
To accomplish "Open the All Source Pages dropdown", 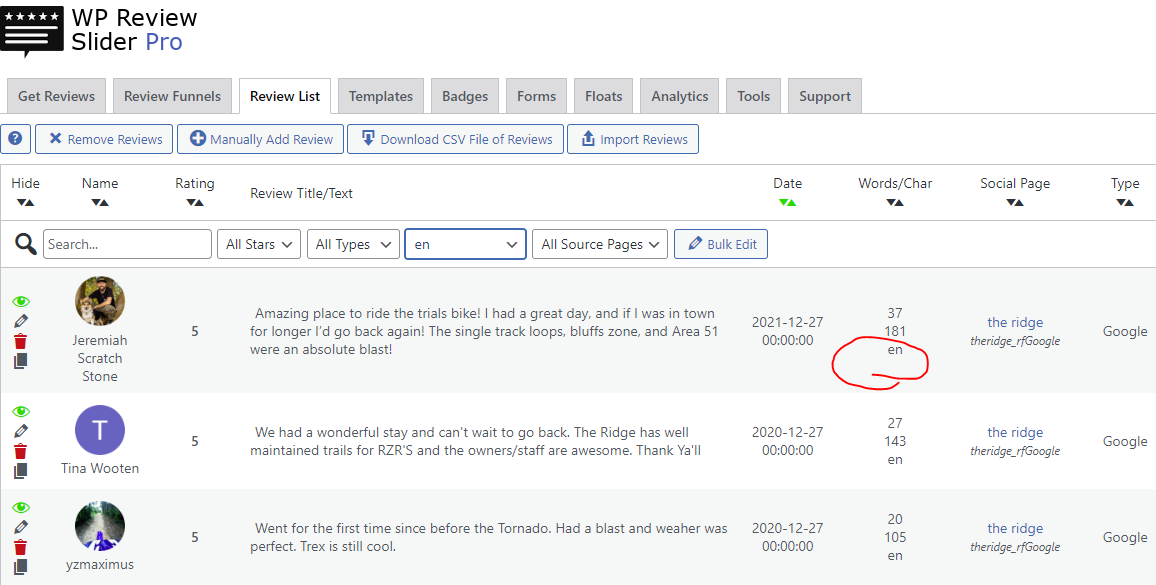I will pos(600,244).
